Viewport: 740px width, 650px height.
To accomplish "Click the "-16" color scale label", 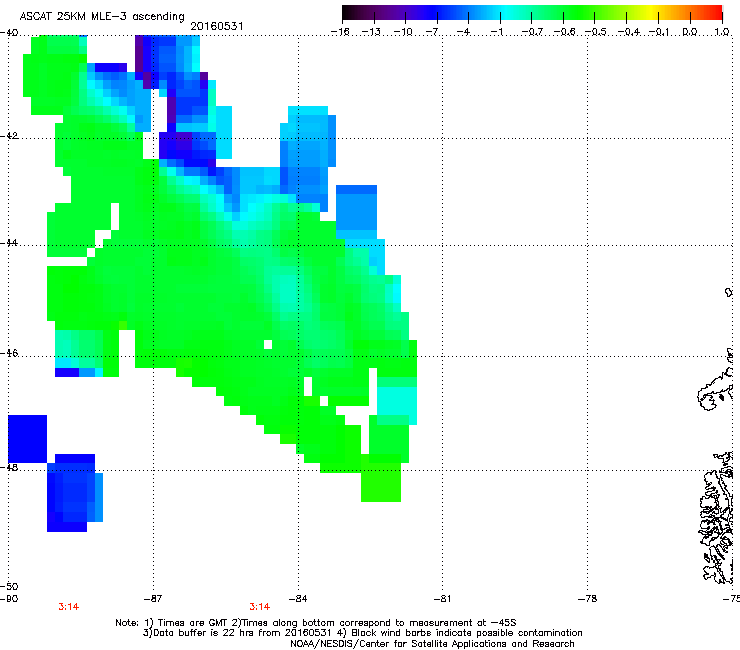I will tap(340, 32).
